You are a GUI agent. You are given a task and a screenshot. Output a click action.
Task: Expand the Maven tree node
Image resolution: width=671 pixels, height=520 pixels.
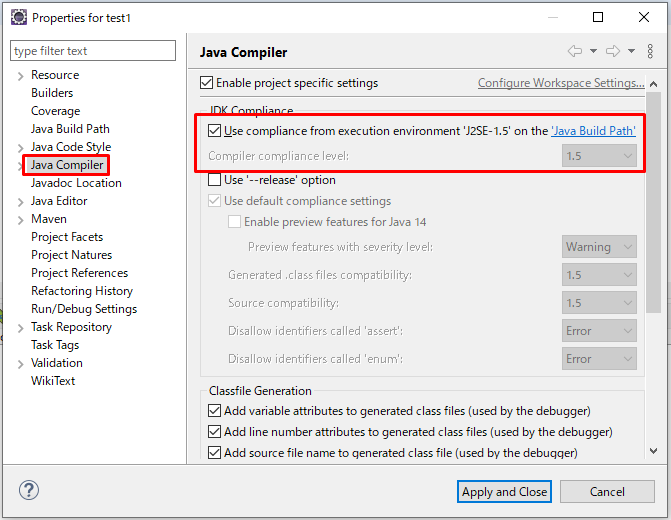20,220
